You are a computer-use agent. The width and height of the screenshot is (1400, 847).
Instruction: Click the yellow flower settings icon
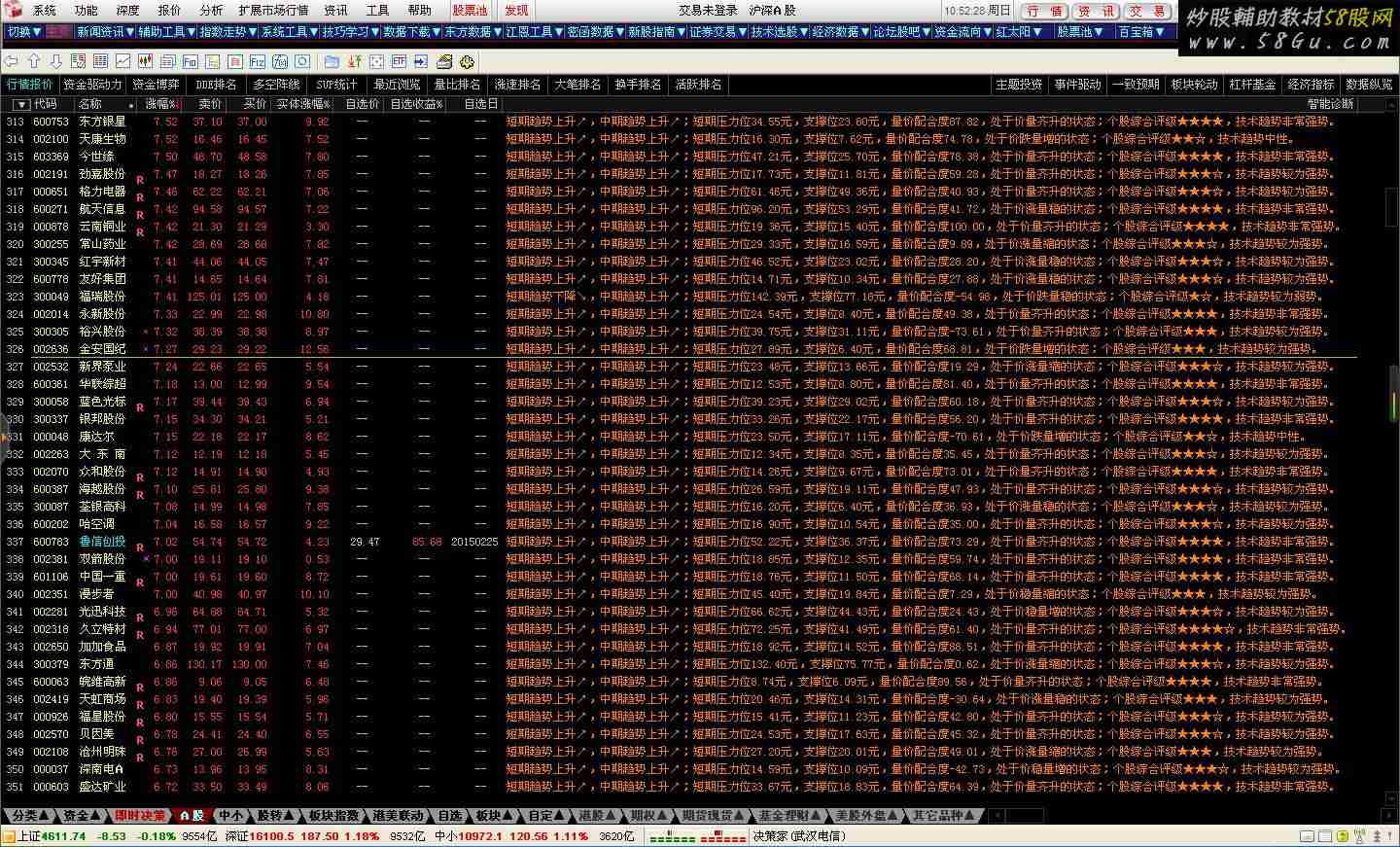(467, 61)
